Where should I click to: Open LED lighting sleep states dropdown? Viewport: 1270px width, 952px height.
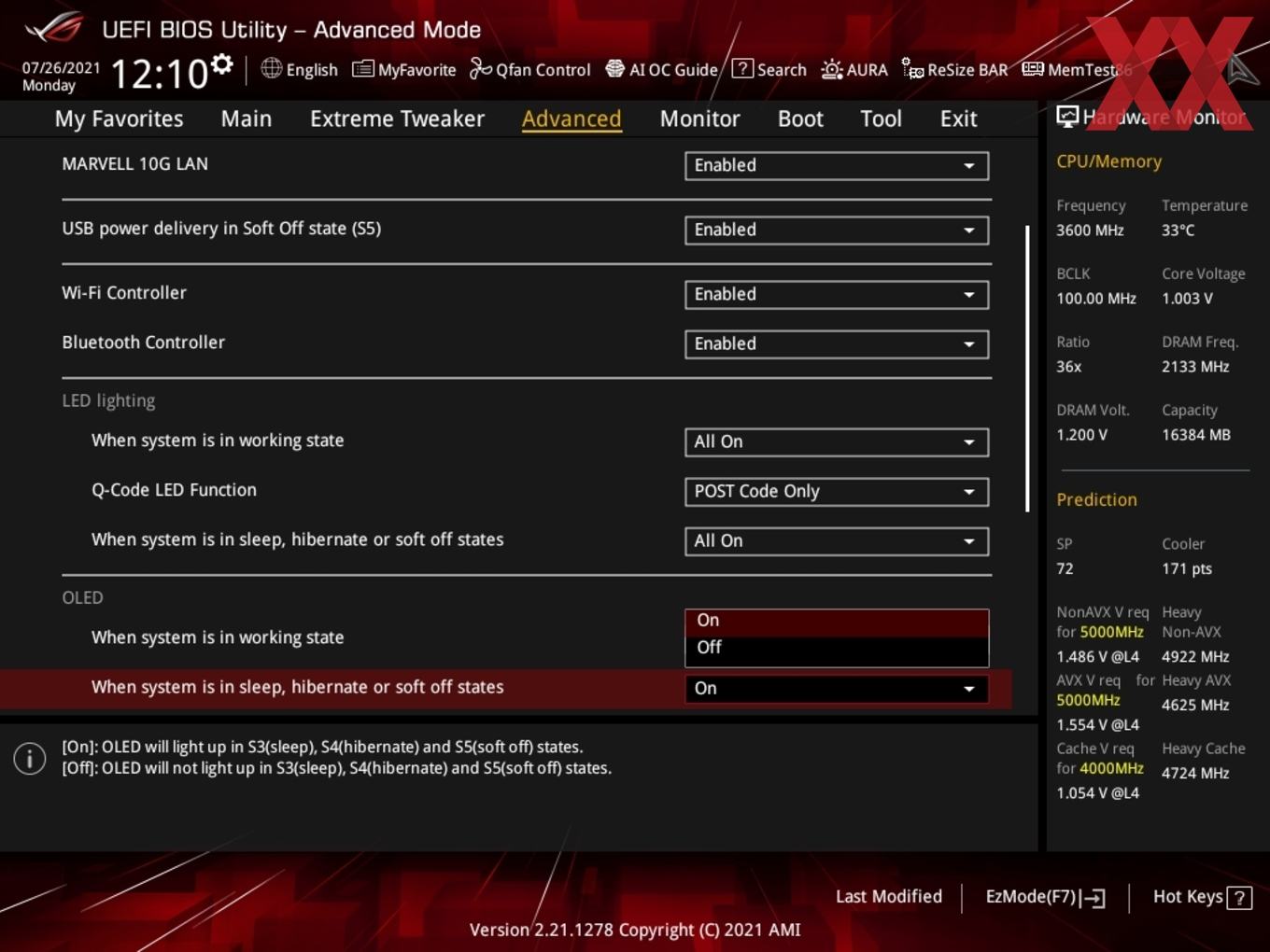(837, 540)
